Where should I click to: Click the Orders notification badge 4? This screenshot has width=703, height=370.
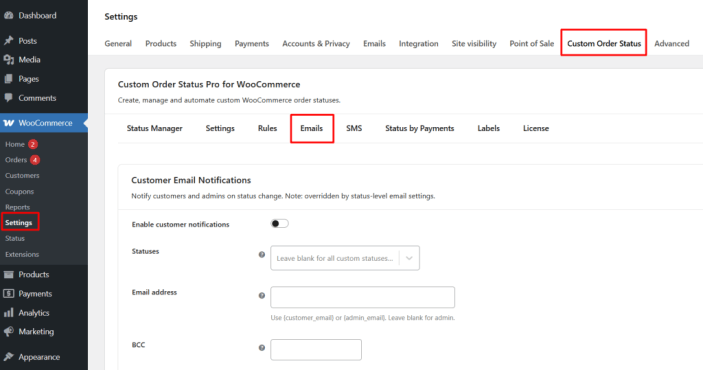pos(35,160)
